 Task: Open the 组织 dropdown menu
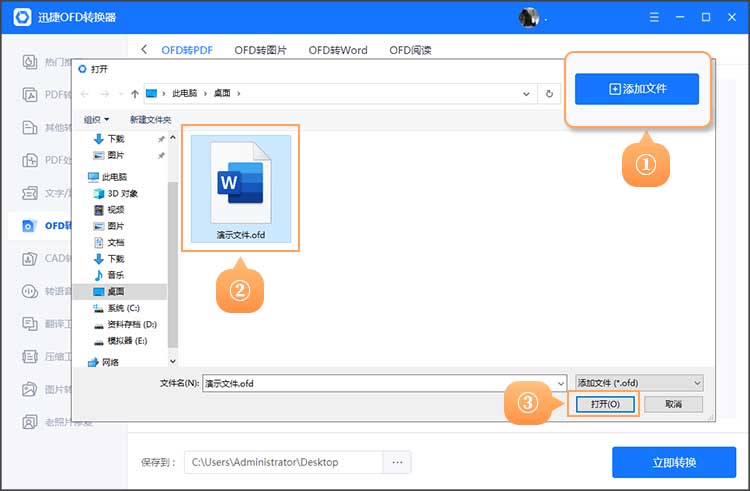pyautogui.click(x=96, y=120)
